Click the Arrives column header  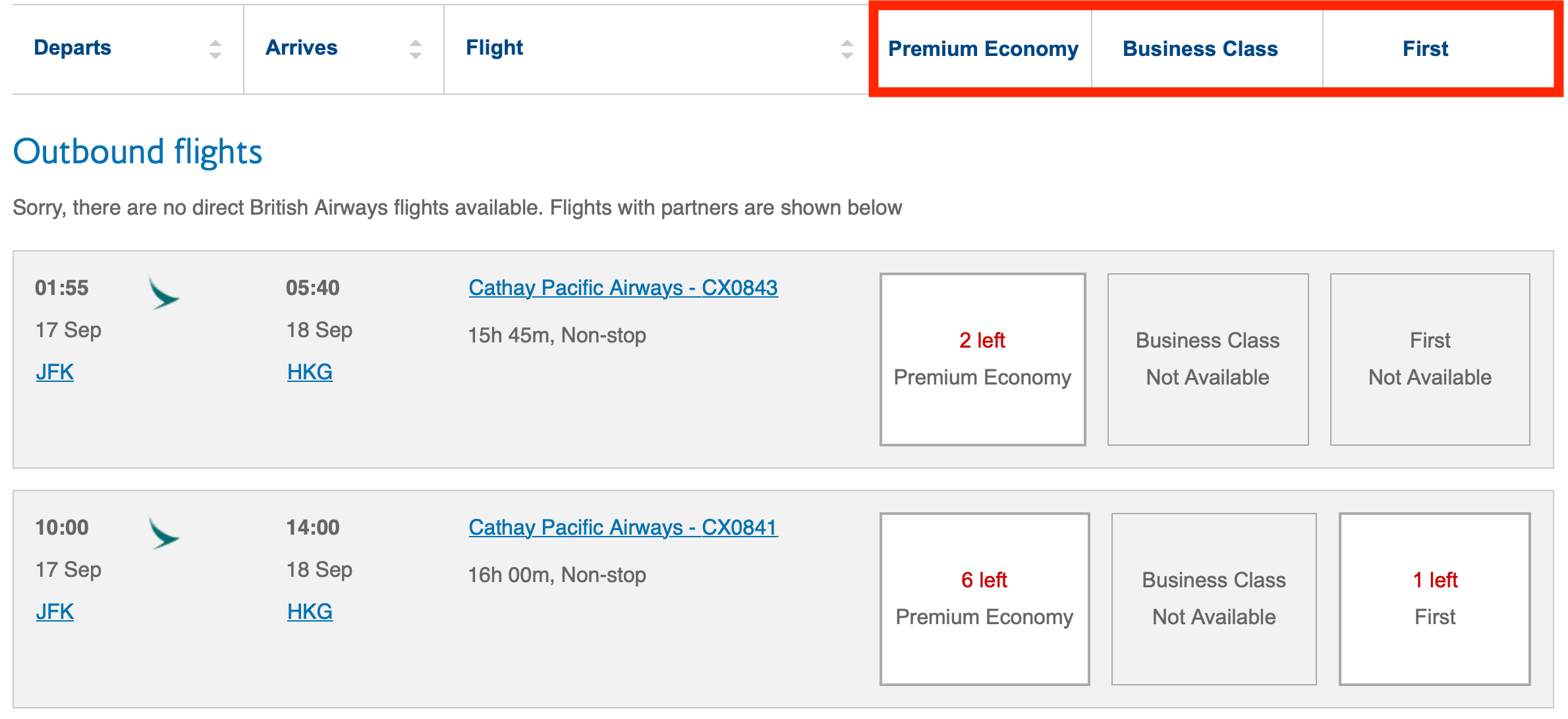pos(301,48)
